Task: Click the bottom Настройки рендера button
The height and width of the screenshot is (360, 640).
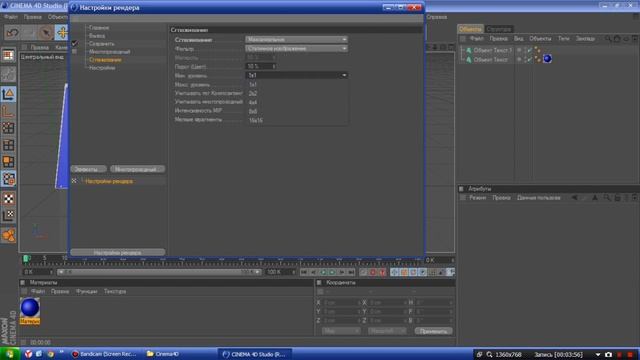Action: click(x=118, y=253)
